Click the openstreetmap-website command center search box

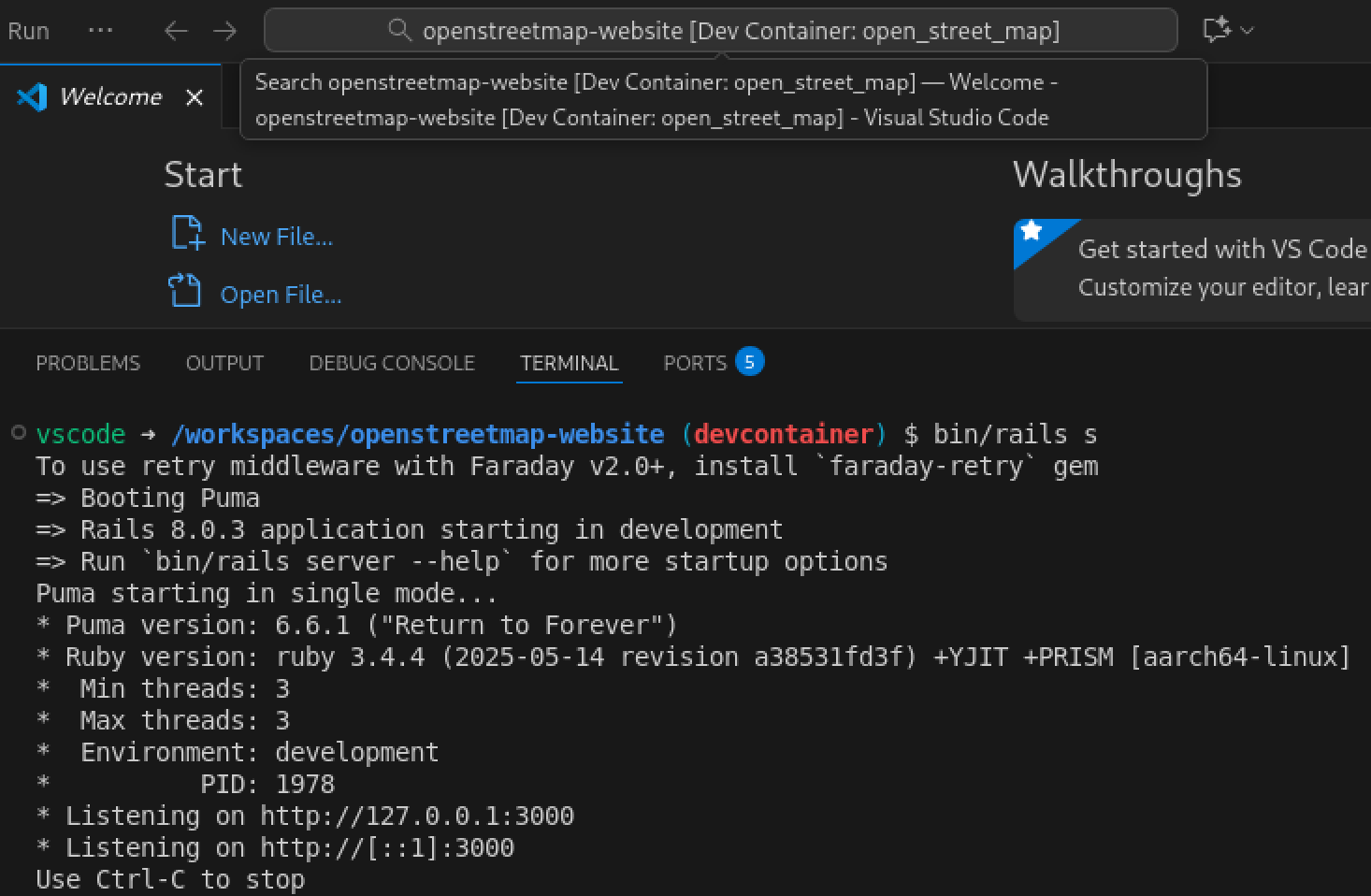pos(739,31)
